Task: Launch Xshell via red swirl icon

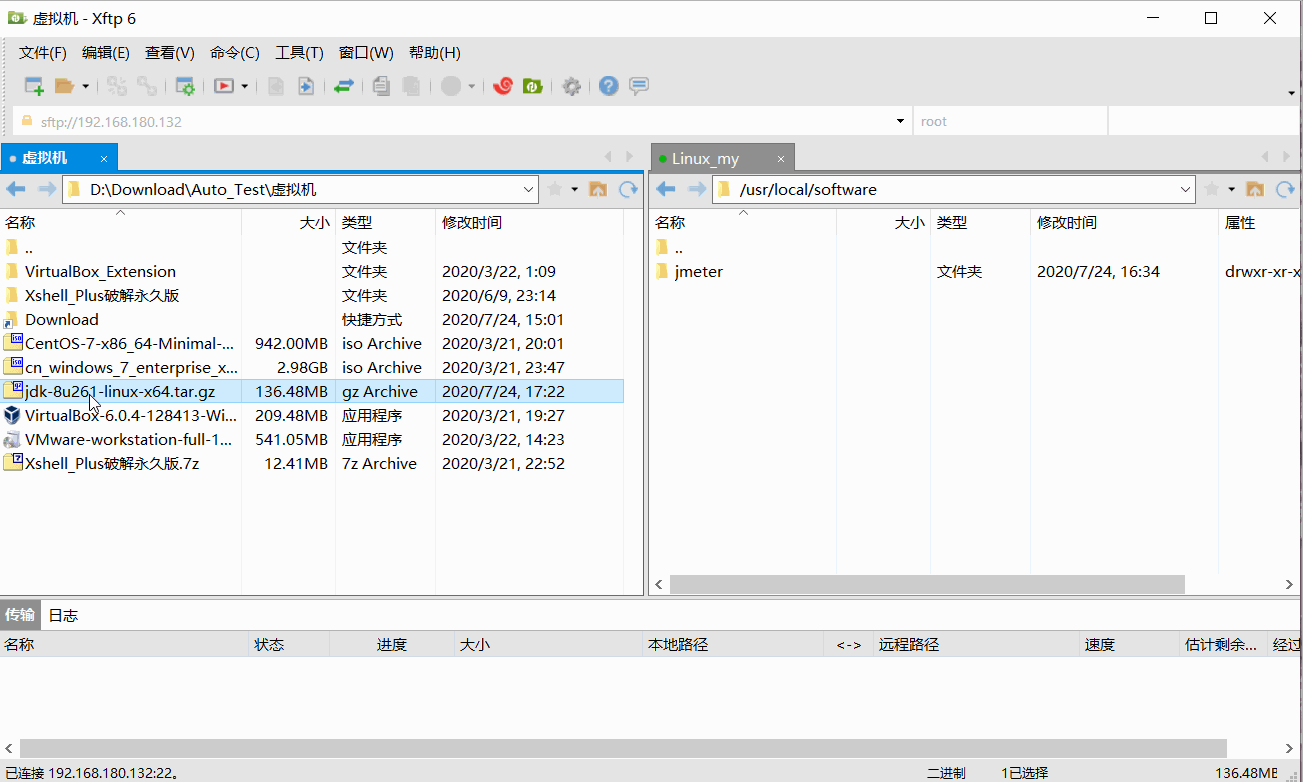Action: click(x=503, y=86)
